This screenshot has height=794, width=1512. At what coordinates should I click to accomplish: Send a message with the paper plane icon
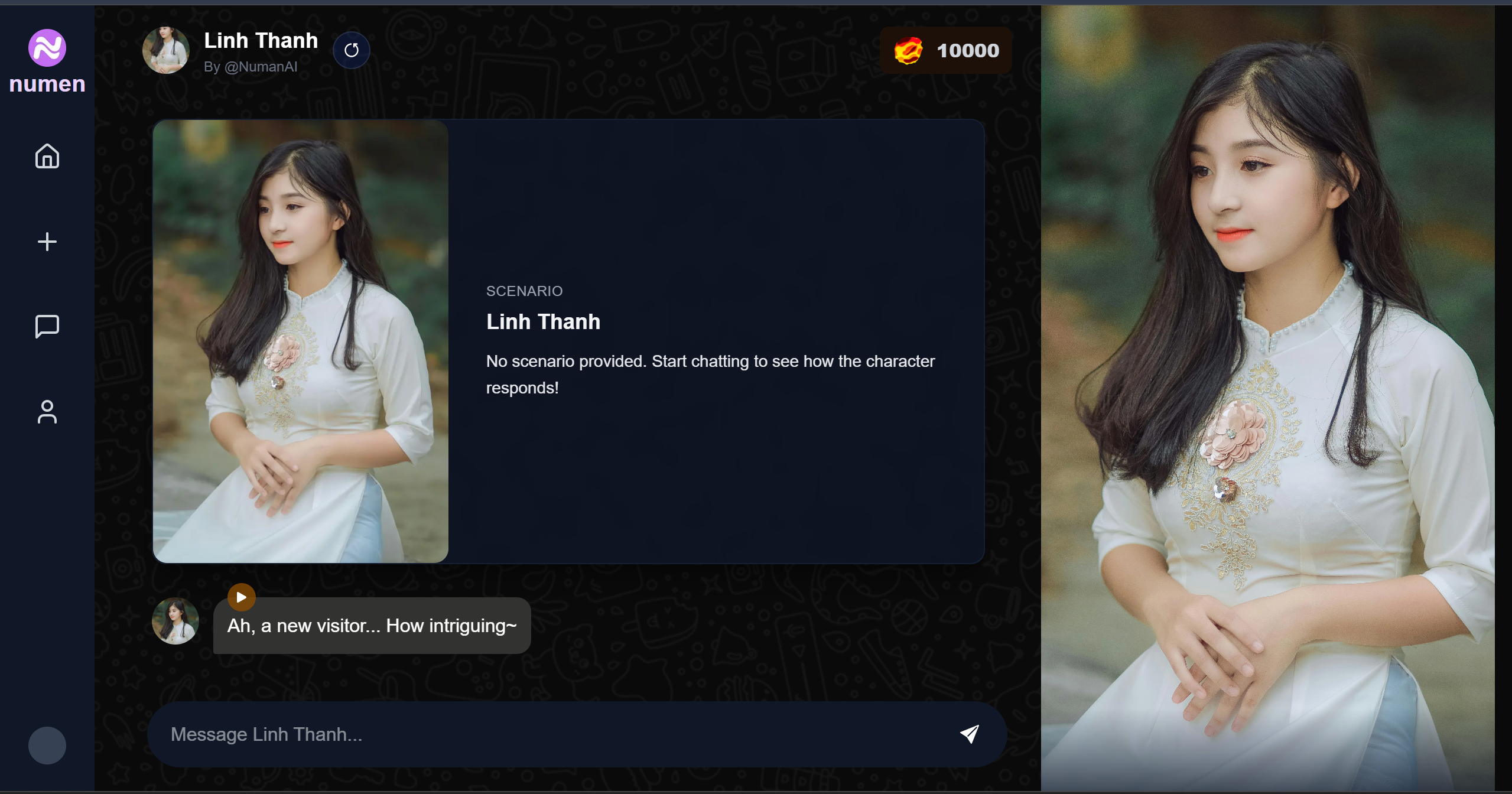[x=969, y=733]
